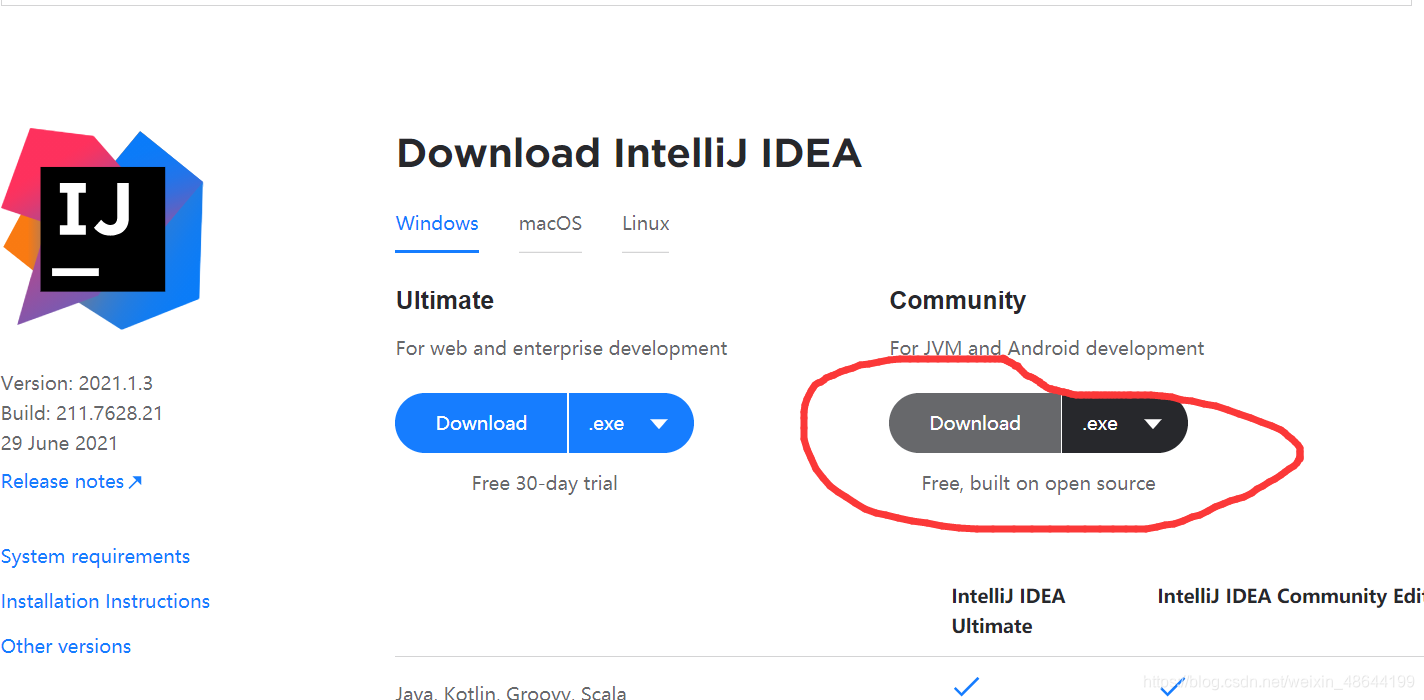This screenshot has width=1424, height=700.
Task: Open Installation Instructions link
Action: click(106, 602)
